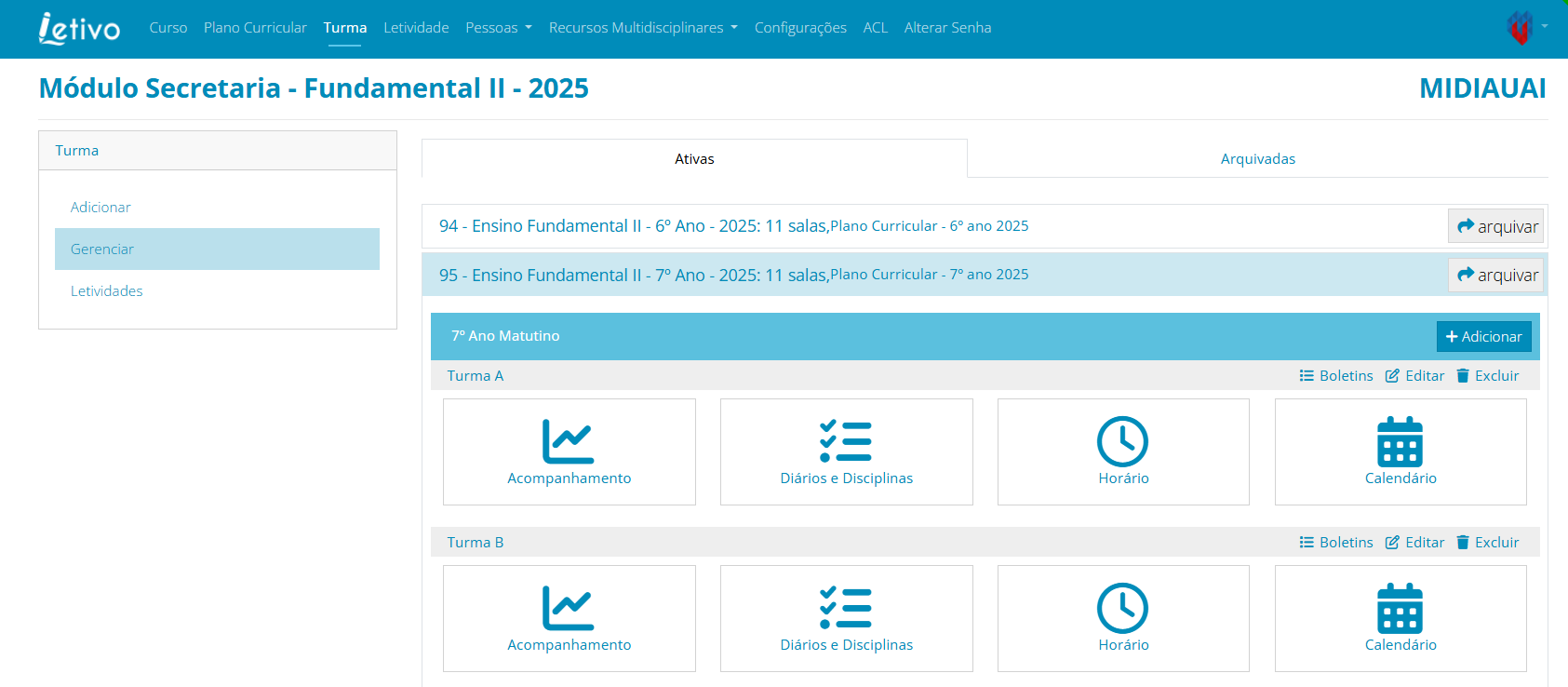The height and width of the screenshot is (687, 1568).
Task: Click Plano Curricular - 7º ano 2025 text
Action: 929,275
